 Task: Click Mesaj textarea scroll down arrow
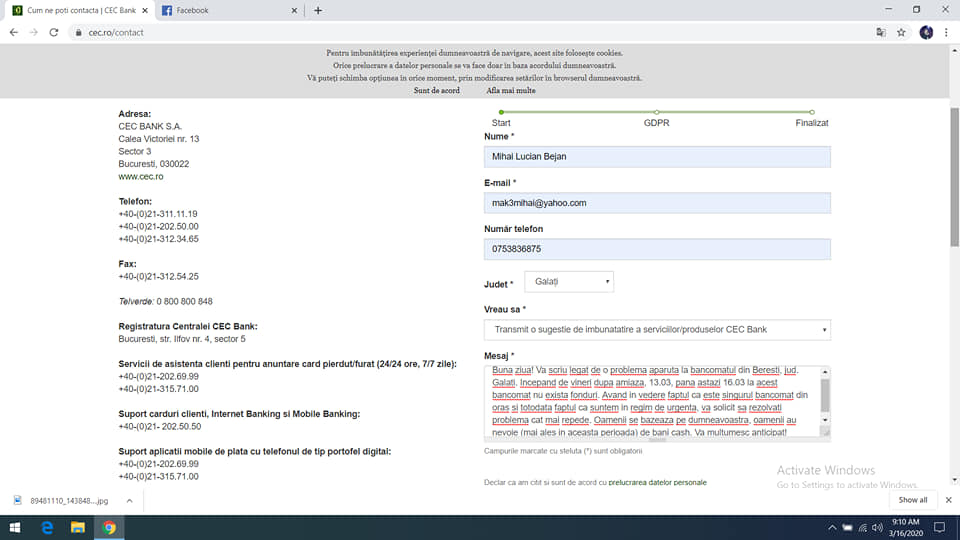[825, 420]
